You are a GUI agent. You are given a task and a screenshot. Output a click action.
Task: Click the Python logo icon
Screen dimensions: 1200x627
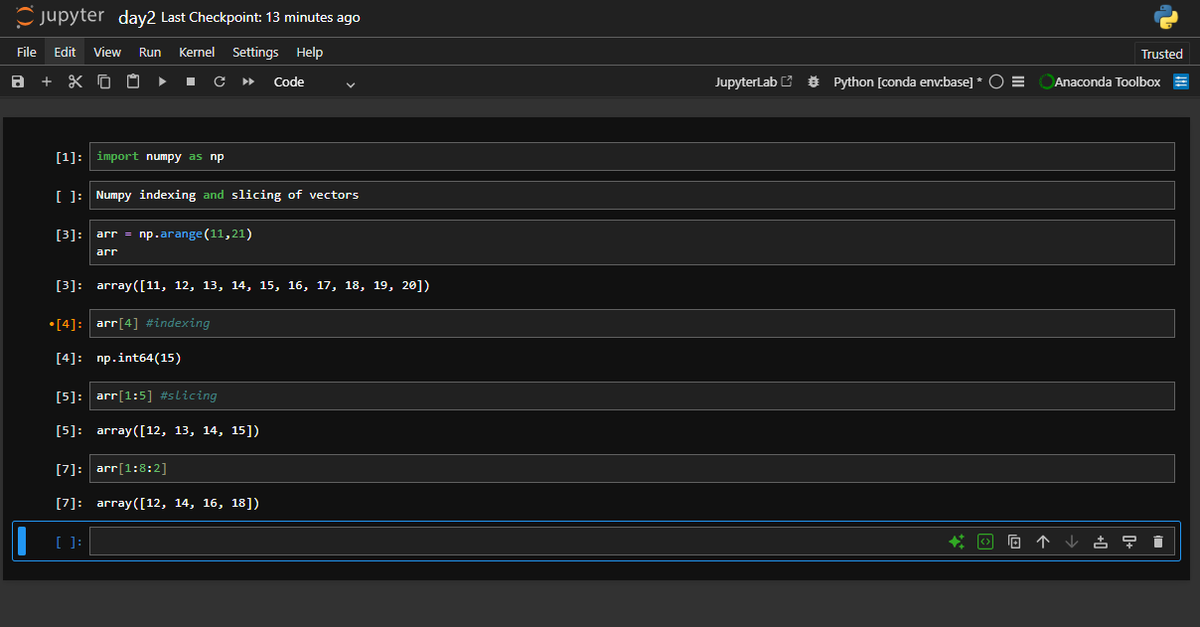point(1165,18)
